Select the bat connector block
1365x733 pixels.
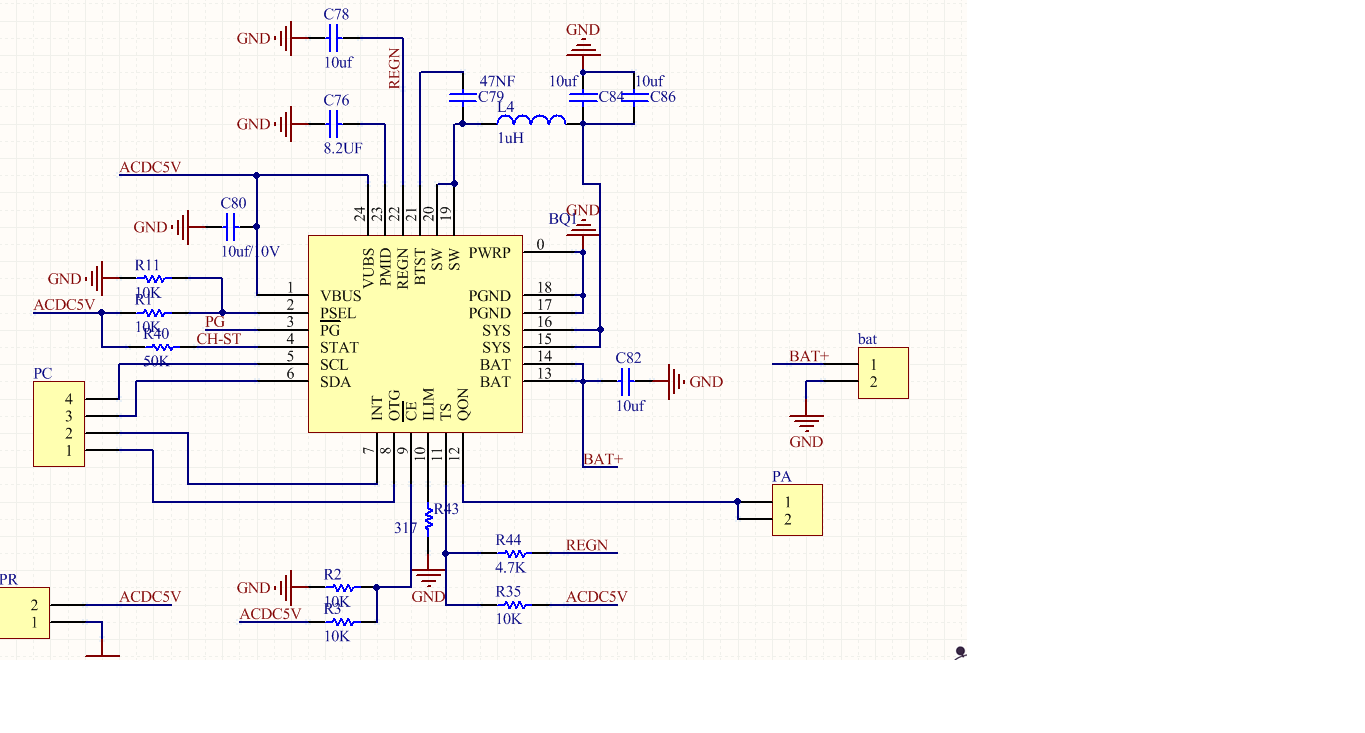pos(883,373)
